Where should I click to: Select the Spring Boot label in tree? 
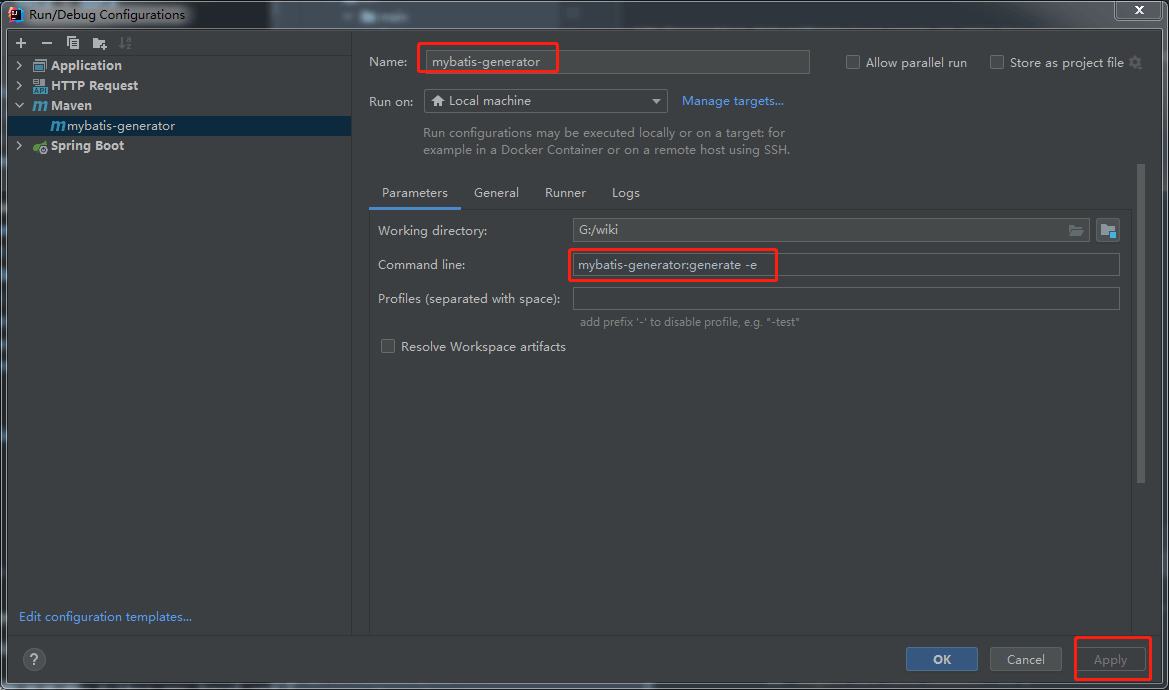[x=87, y=146]
